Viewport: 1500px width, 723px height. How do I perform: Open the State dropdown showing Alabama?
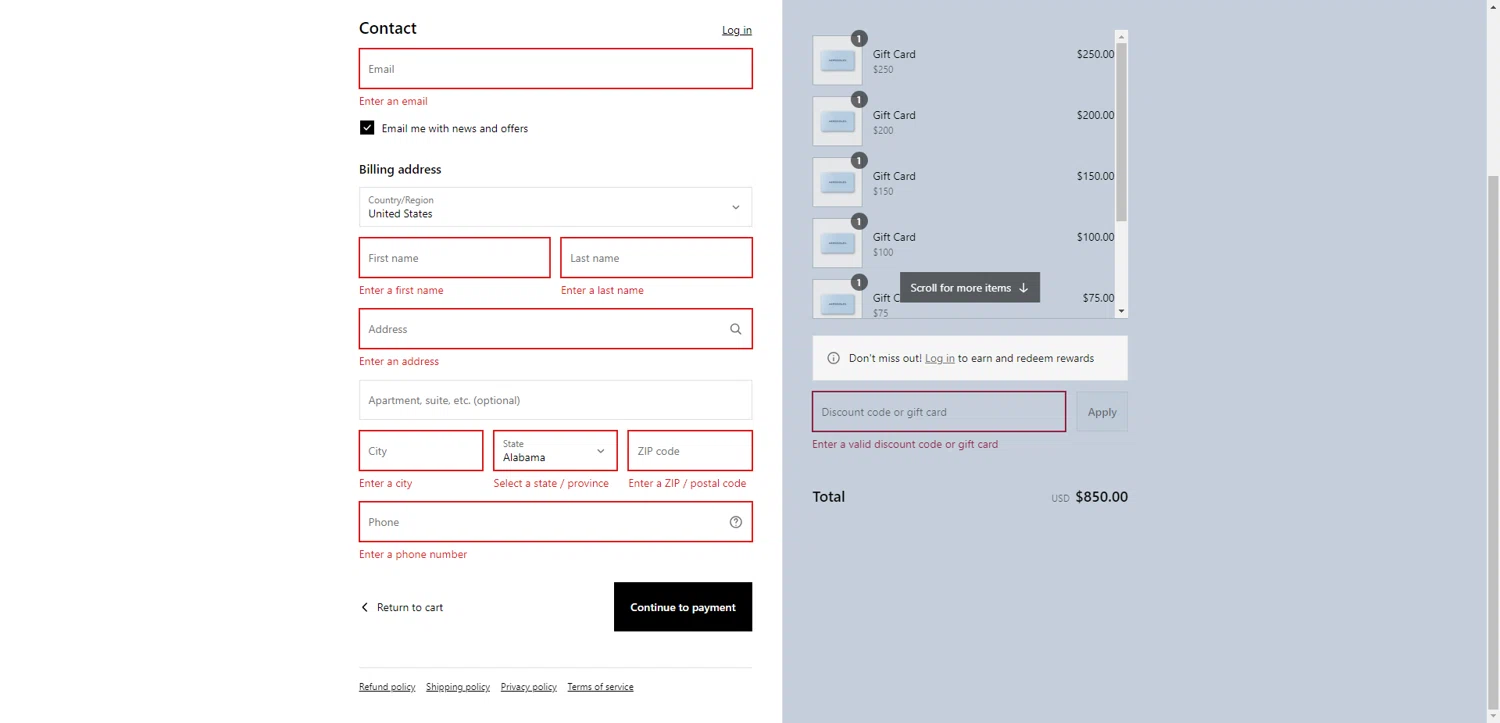click(x=555, y=451)
